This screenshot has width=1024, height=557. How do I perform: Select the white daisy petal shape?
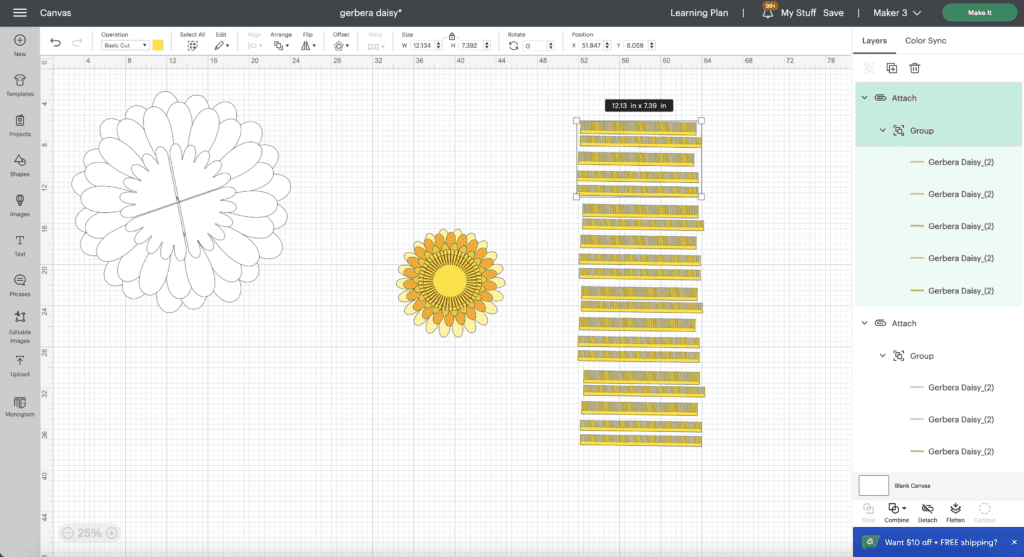coord(181,201)
